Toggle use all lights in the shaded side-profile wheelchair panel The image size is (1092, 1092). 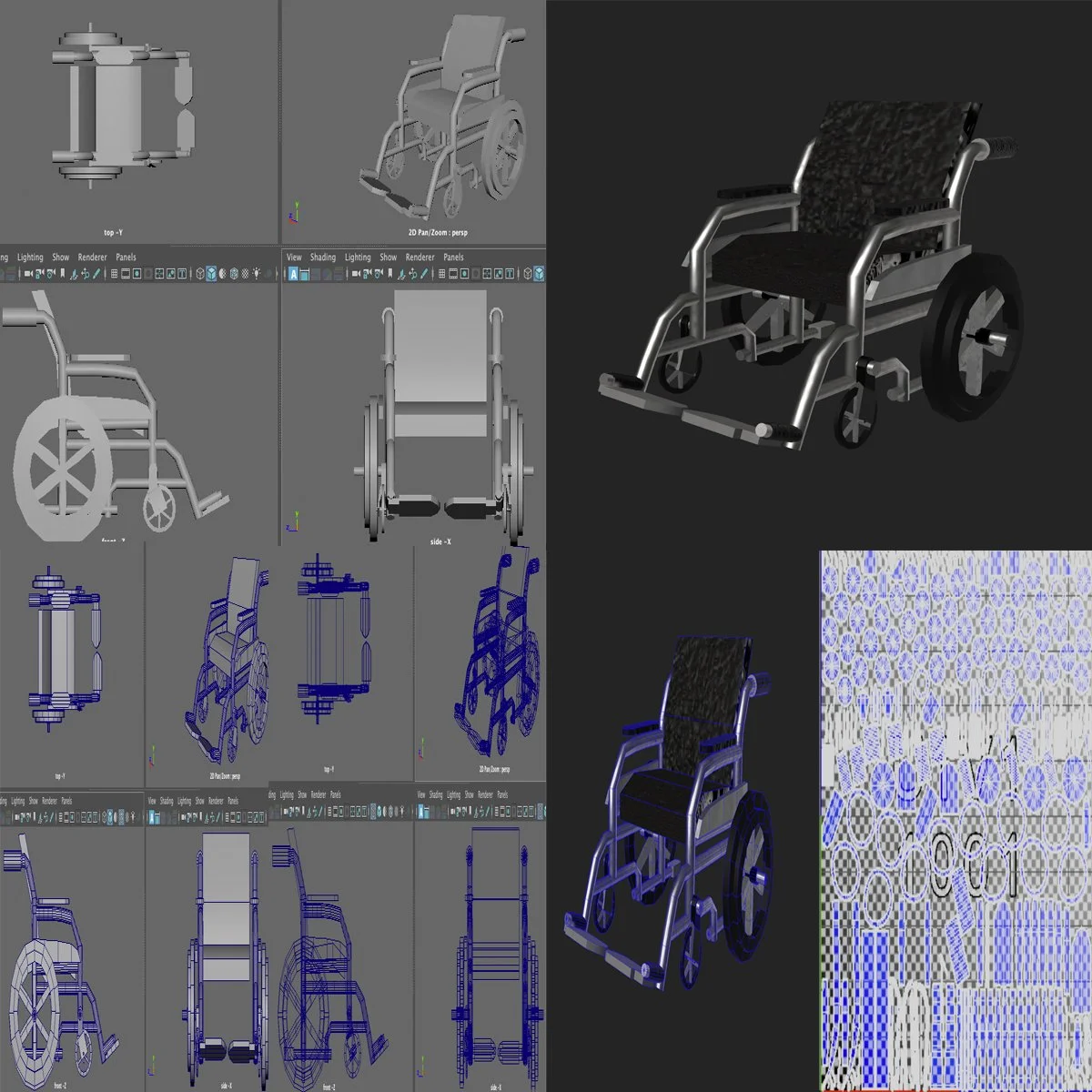click(257, 274)
